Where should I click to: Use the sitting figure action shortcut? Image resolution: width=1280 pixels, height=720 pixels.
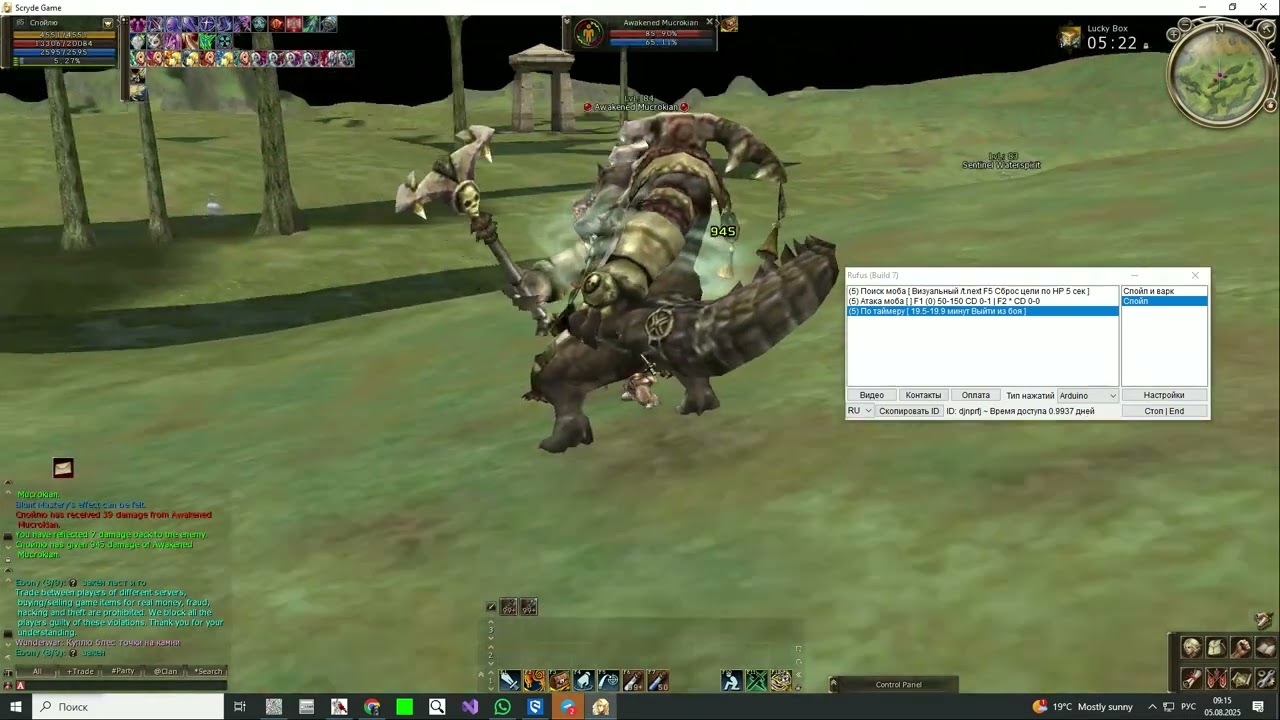tap(732, 681)
